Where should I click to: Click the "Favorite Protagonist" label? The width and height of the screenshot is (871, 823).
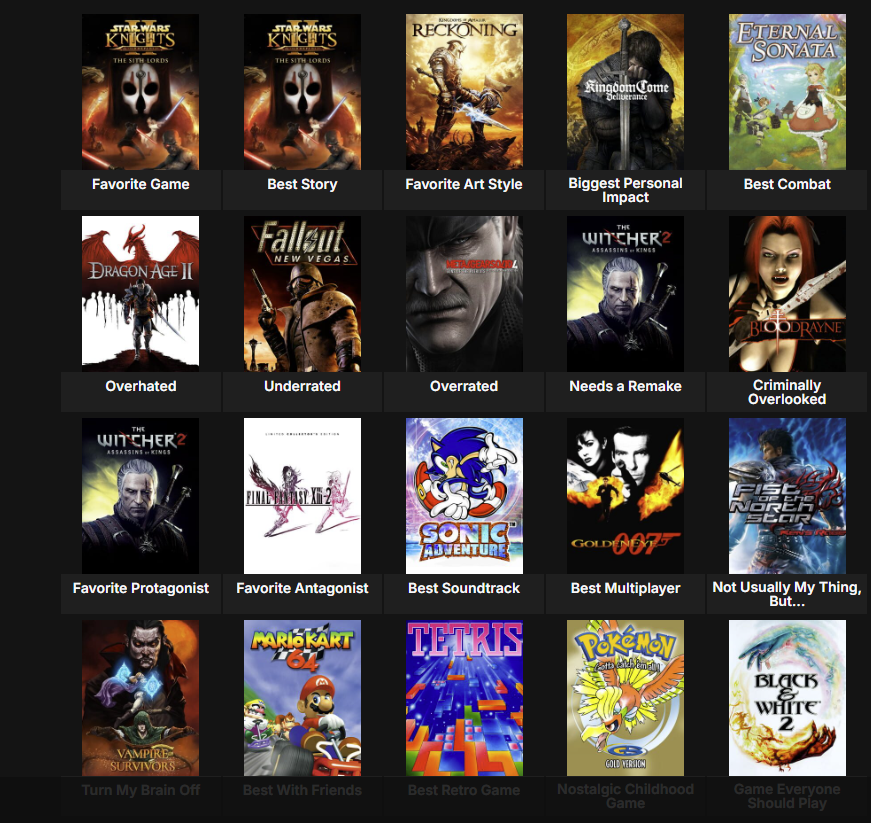tap(141, 589)
